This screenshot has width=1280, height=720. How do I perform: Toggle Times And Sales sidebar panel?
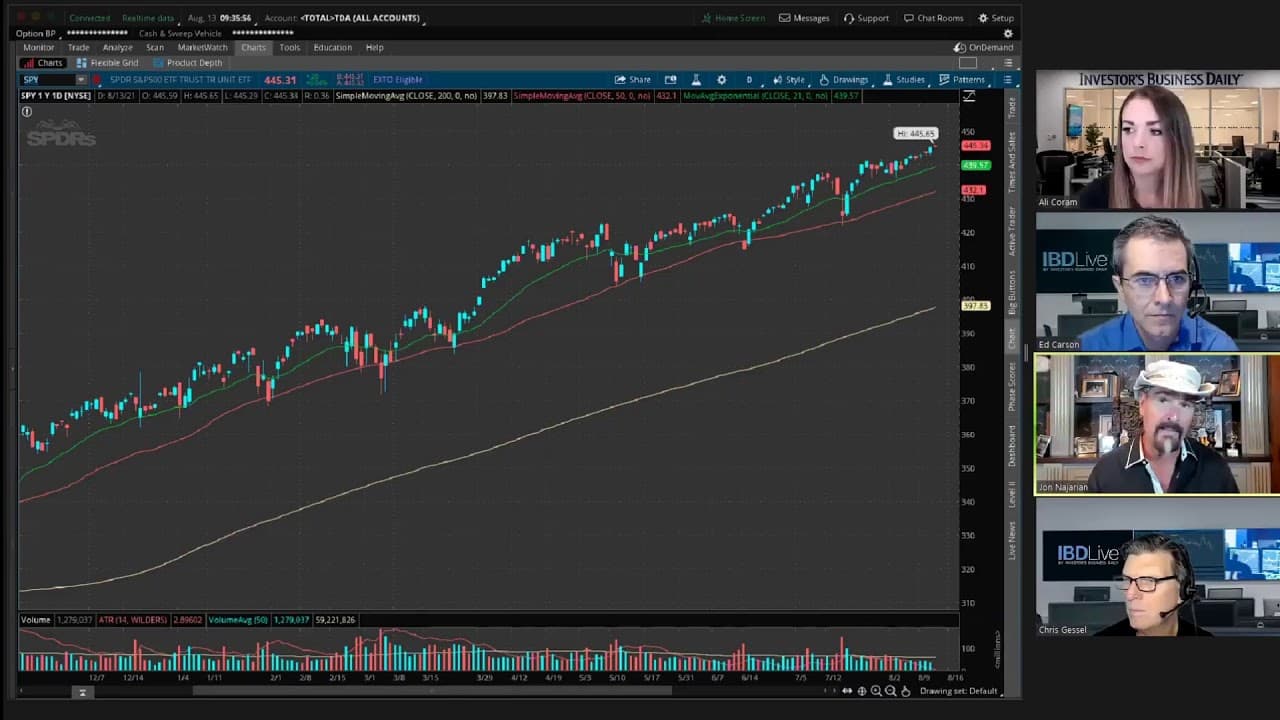[x=1012, y=160]
